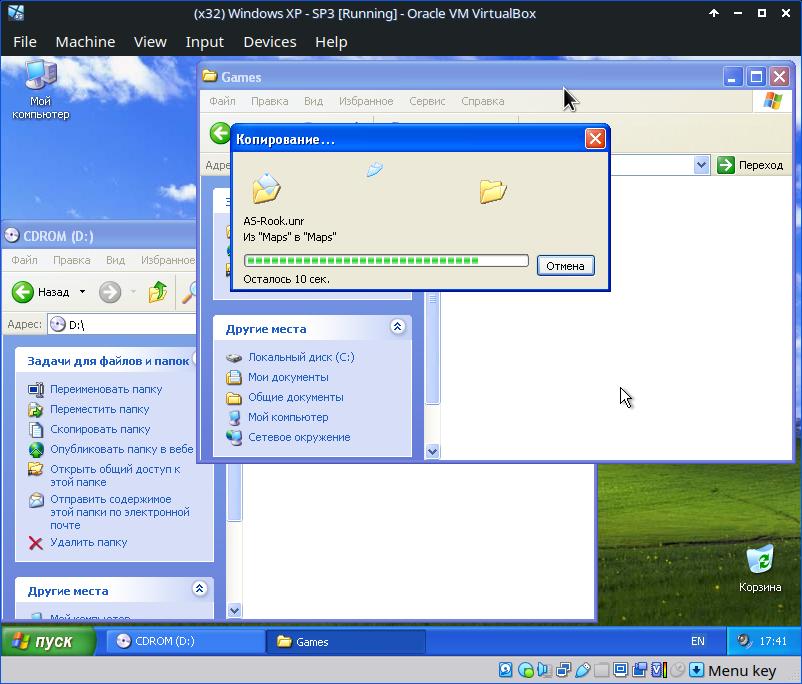
Task: Click the EN language indicator
Action: point(698,641)
